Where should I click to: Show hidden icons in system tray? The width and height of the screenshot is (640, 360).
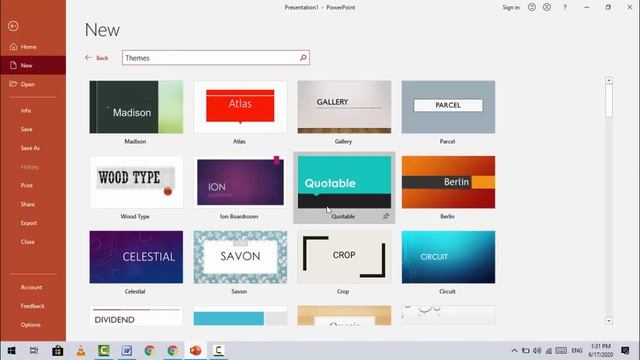[514, 351]
